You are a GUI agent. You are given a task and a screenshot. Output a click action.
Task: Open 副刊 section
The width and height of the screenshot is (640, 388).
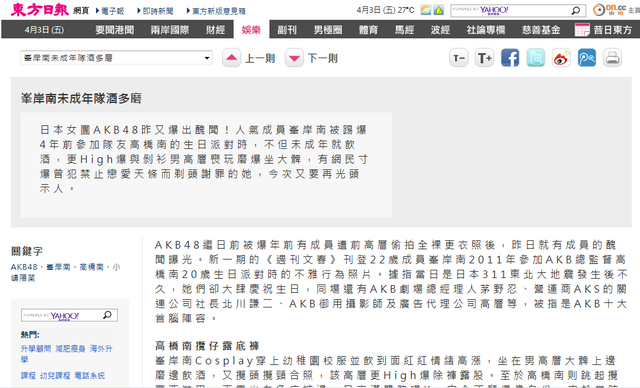287,30
